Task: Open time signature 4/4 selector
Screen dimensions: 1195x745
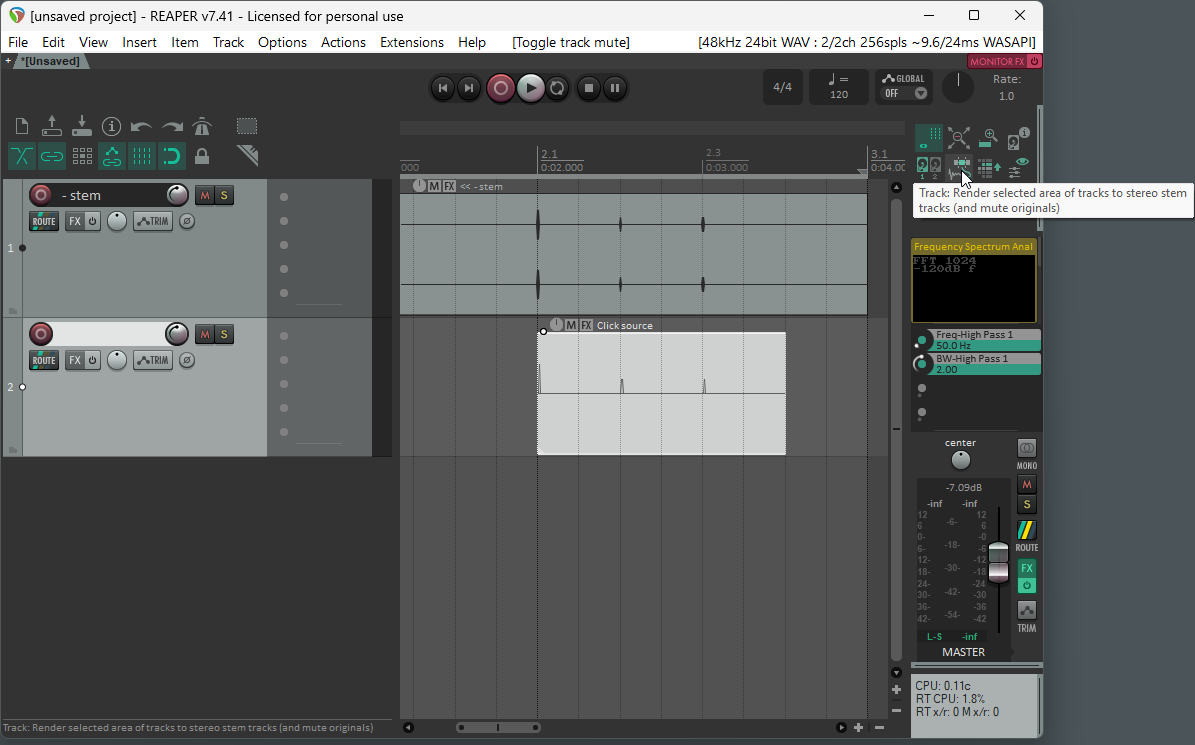Action: pos(782,87)
